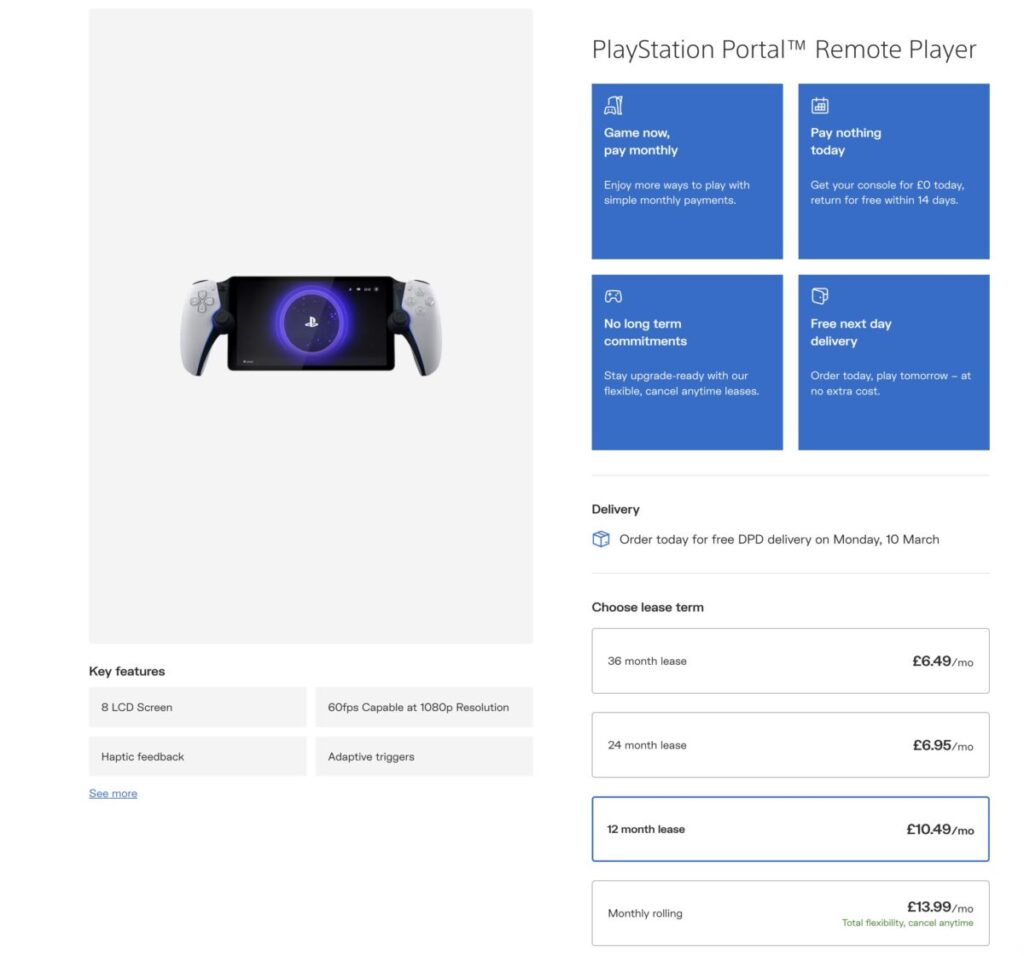Select the 36 month lease option
Viewport: 1024px width, 956px height.
(x=790, y=661)
